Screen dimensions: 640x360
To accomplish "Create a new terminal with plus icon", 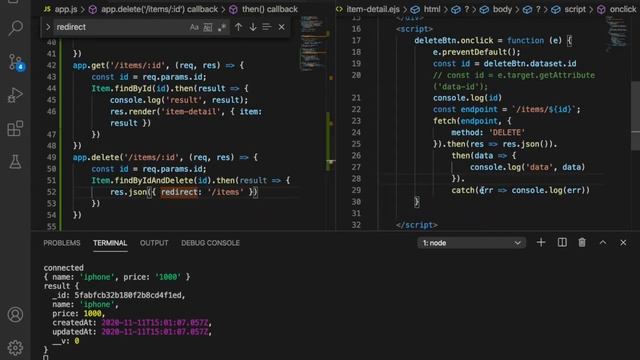I will (541, 242).
